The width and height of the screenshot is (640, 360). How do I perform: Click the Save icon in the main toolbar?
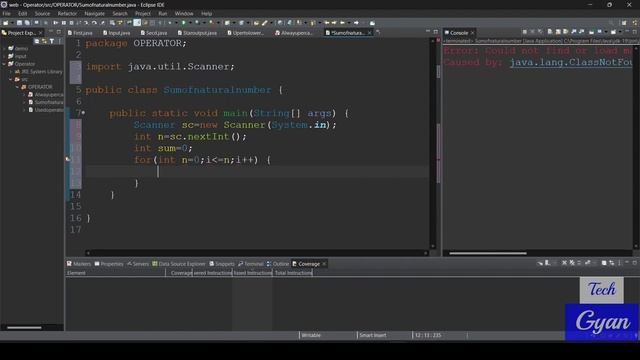click(19, 23)
